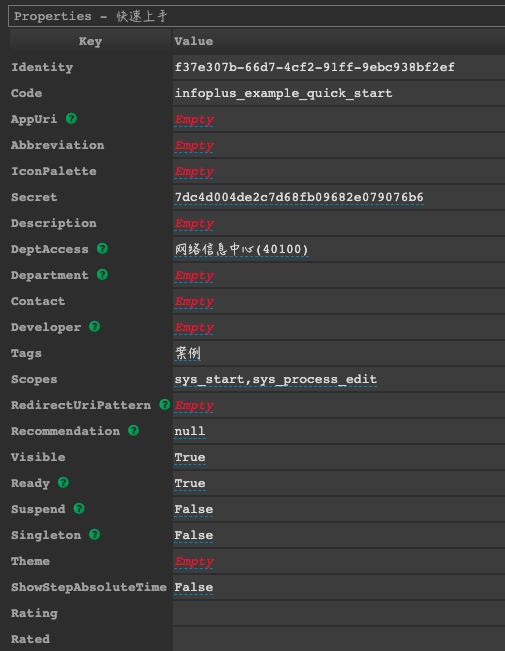Toggle the Visible value True
The width and height of the screenshot is (505, 651).
pyautogui.click(x=190, y=457)
